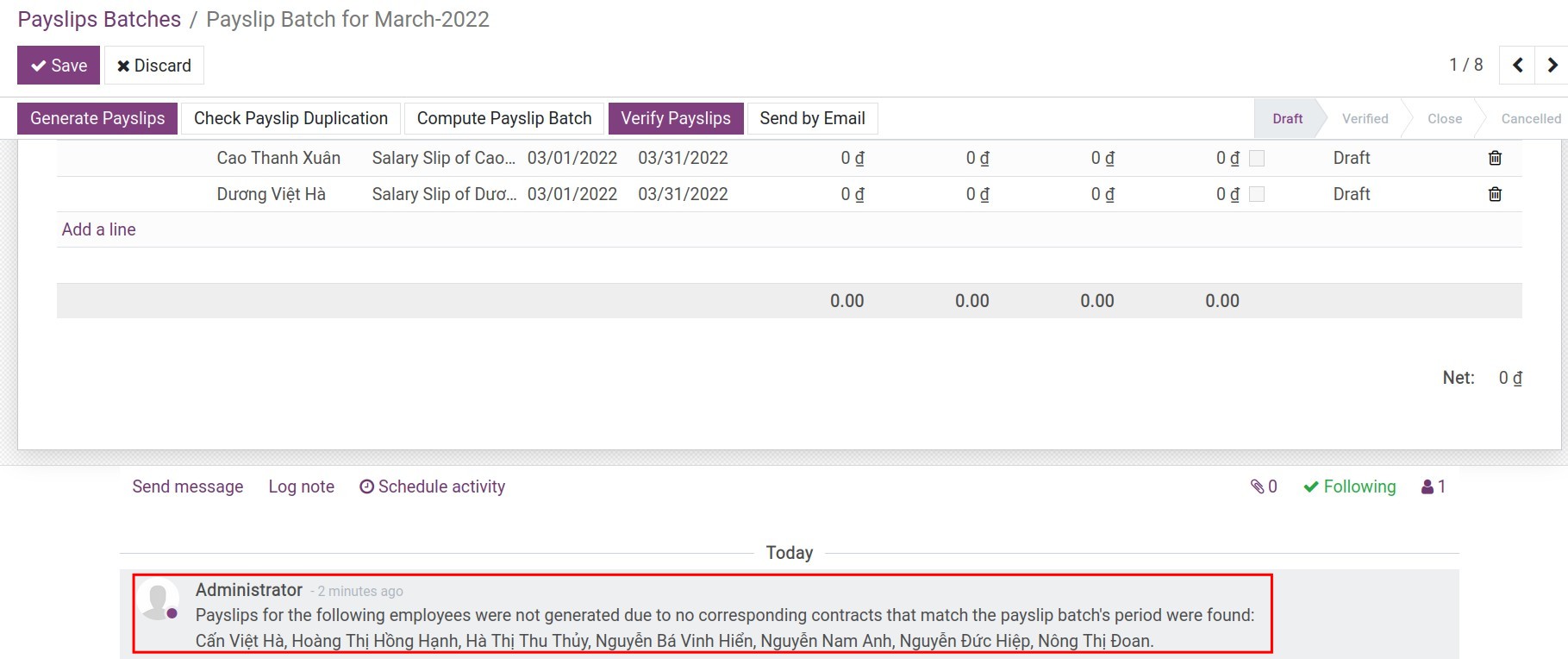Viewport: 1568px width, 659px height.
Task: Click 03/31/2022 in Dương Việt Hà row
Action: 683,194
